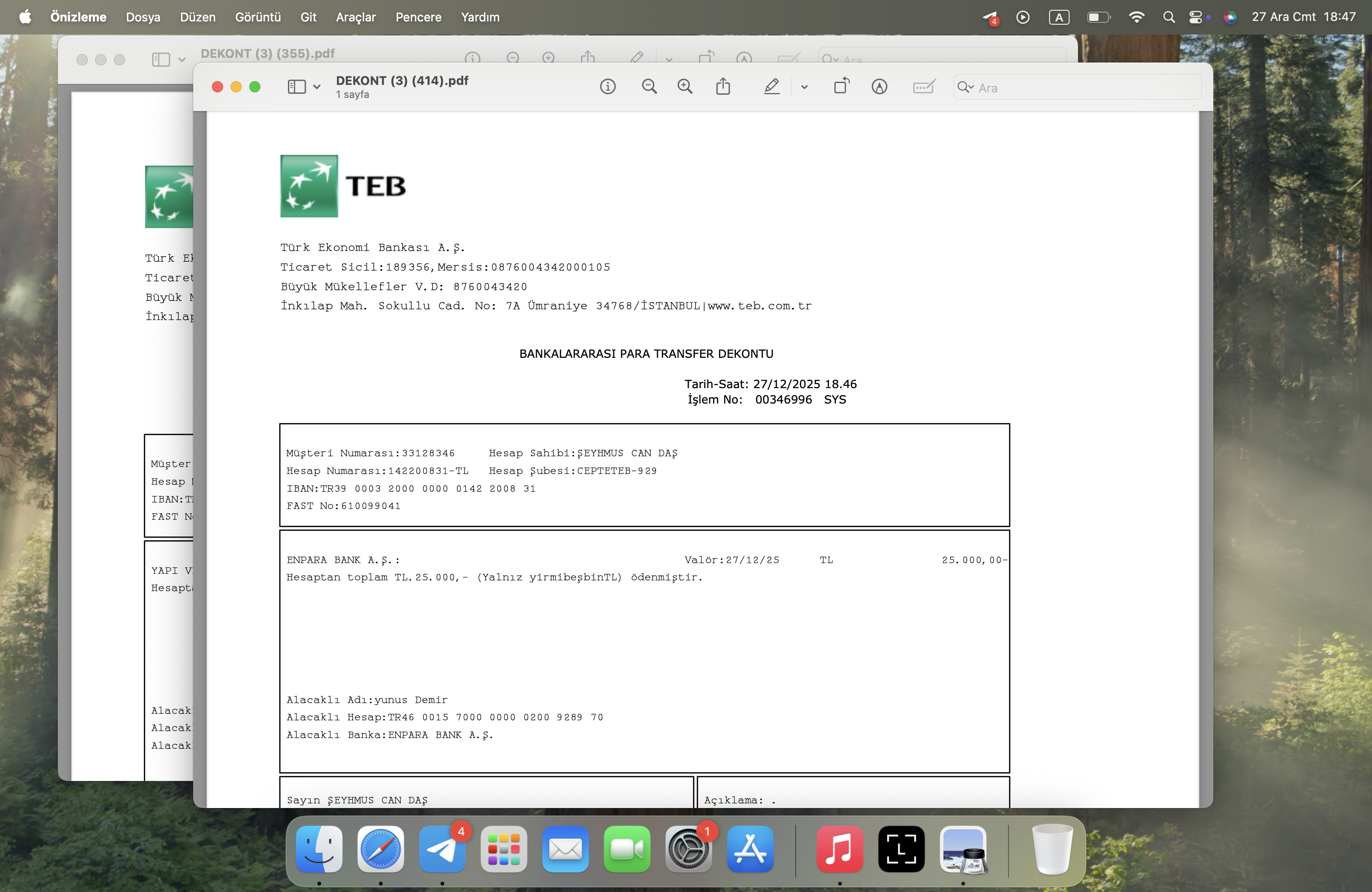Click the TEB logo in the document

point(343,186)
